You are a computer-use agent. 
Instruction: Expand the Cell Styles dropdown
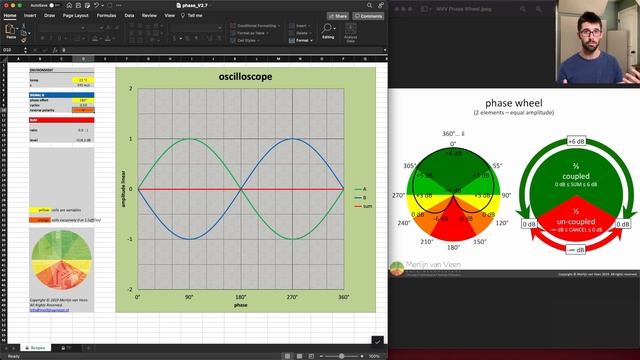pos(259,40)
